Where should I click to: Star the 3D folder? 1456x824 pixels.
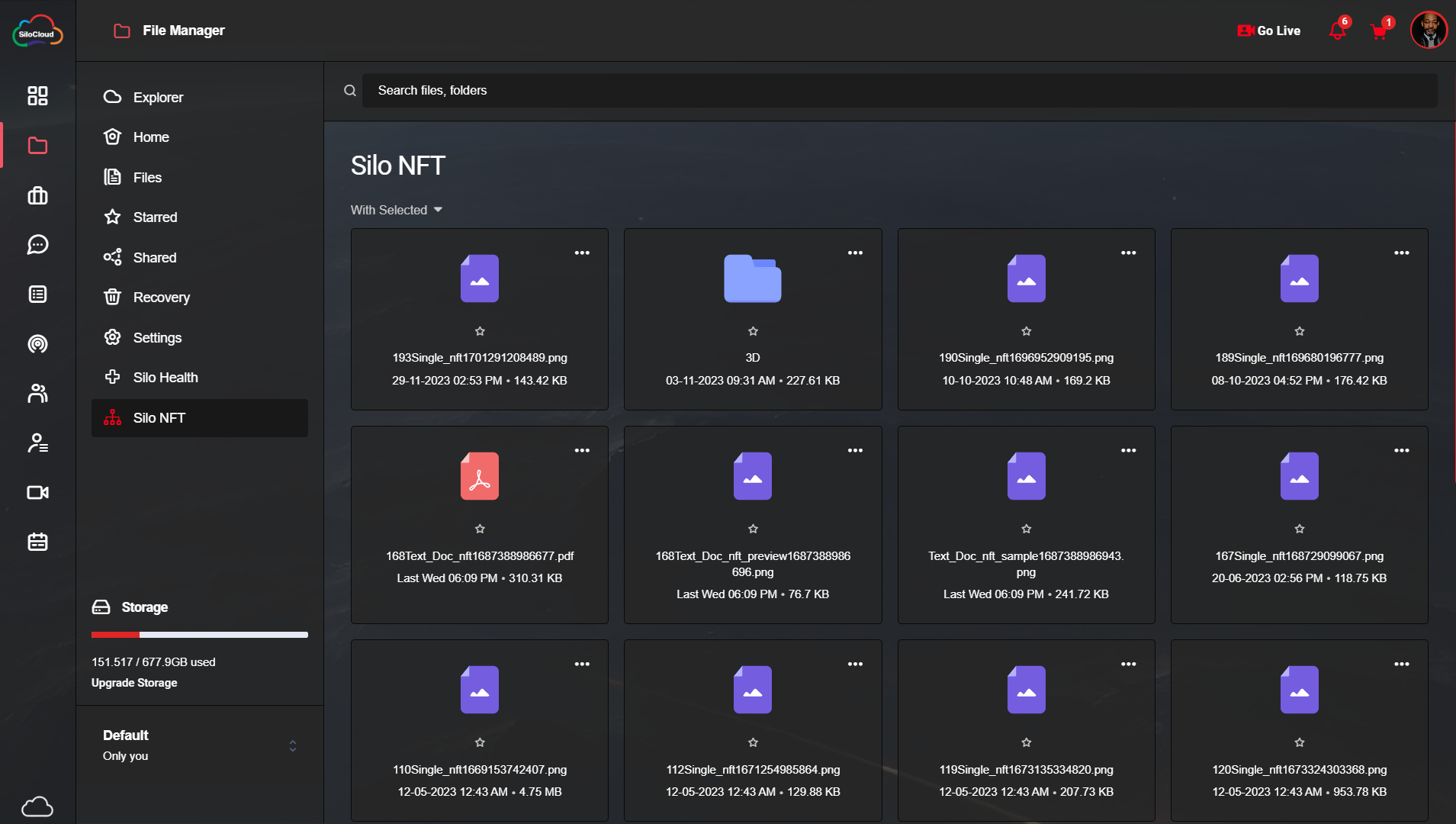[x=752, y=330]
